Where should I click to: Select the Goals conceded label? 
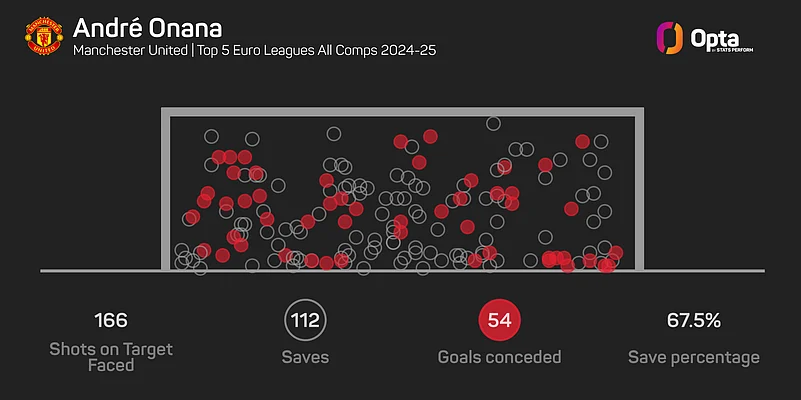(499, 357)
